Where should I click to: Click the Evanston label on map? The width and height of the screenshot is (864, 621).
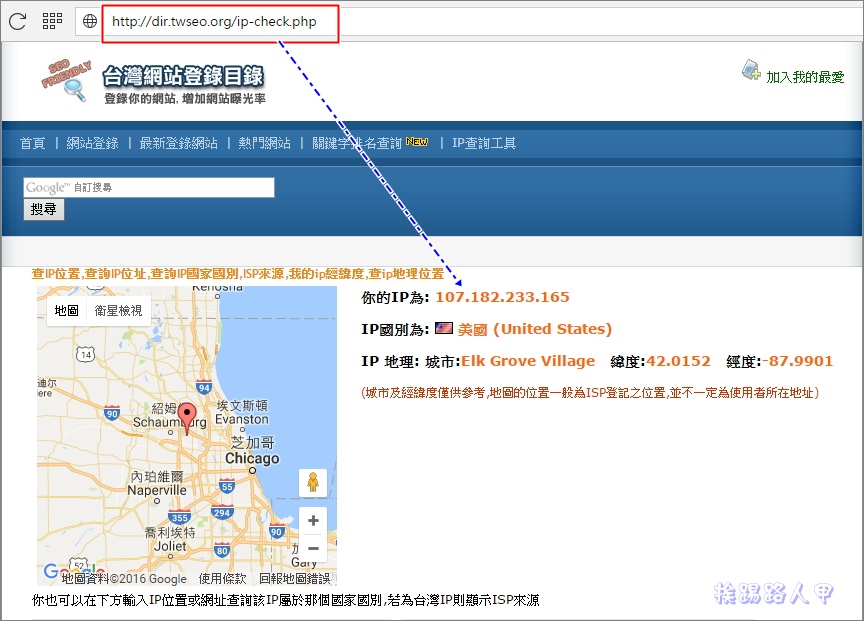click(x=242, y=419)
